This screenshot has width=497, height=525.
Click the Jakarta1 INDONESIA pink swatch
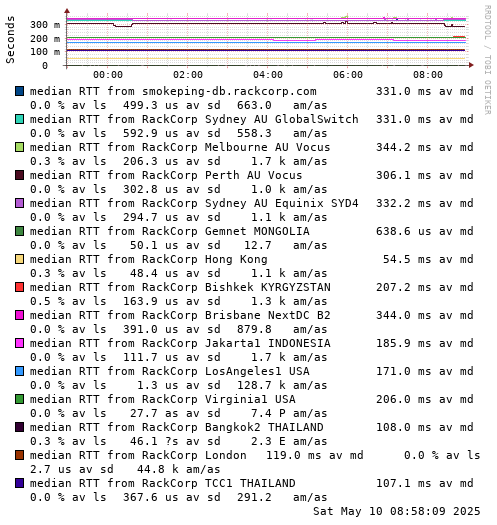(19, 343)
